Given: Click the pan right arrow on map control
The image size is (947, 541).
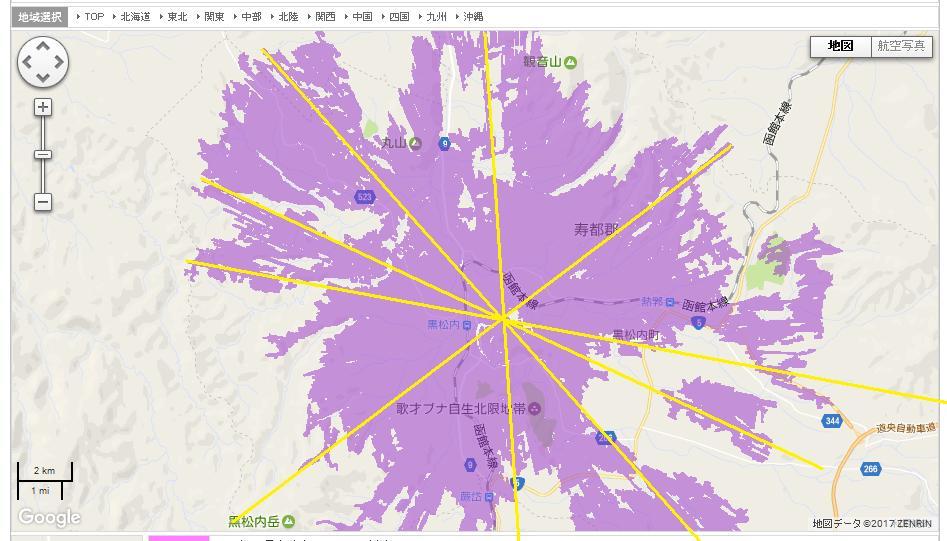Looking at the screenshot, I should click(59, 62).
